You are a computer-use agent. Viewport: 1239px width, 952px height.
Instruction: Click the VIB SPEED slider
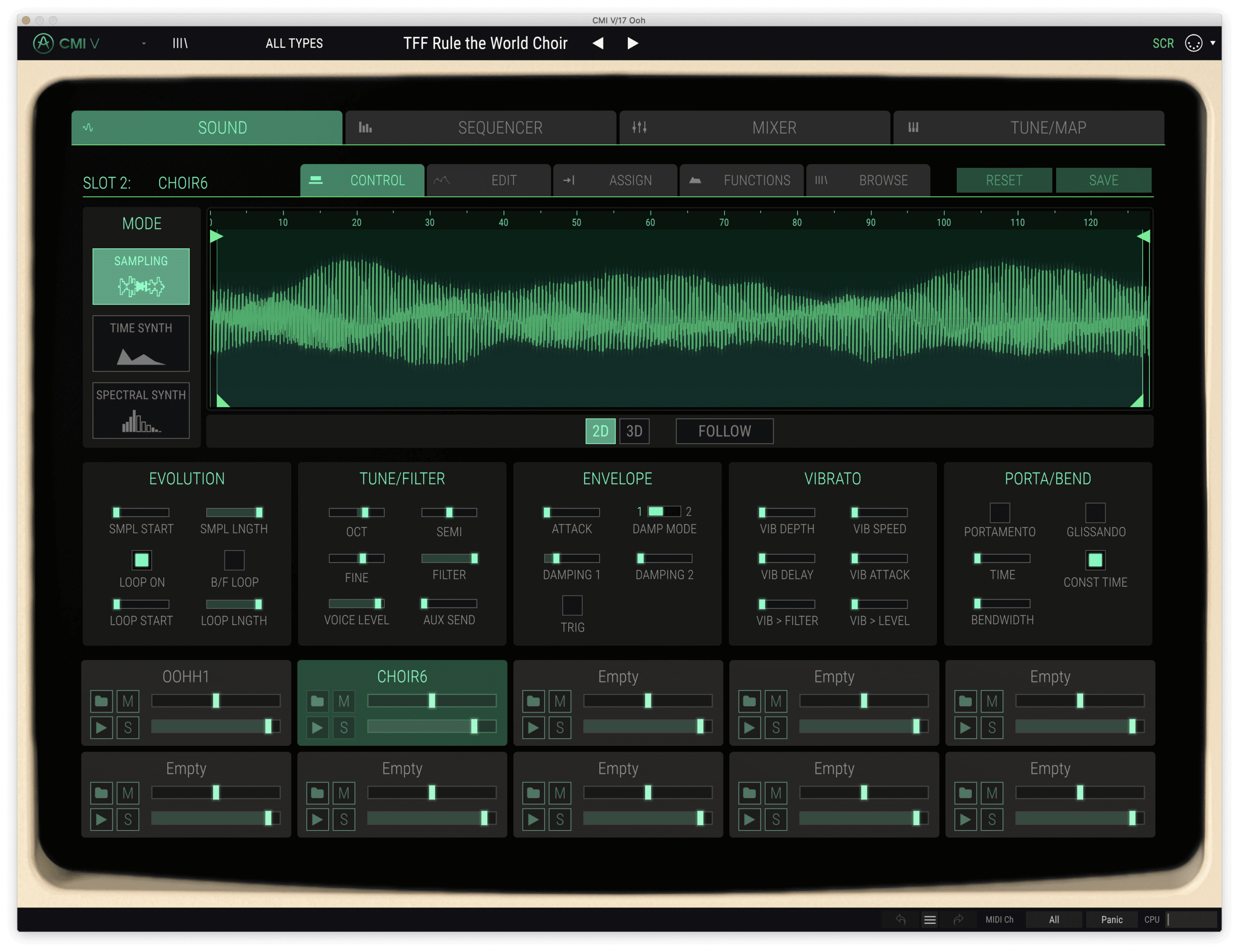pos(879,512)
